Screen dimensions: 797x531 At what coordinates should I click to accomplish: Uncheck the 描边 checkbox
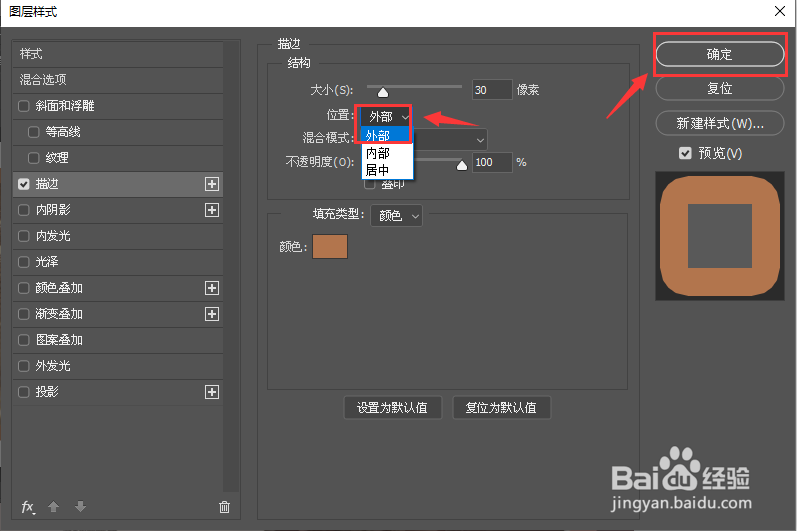pos(23,184)
